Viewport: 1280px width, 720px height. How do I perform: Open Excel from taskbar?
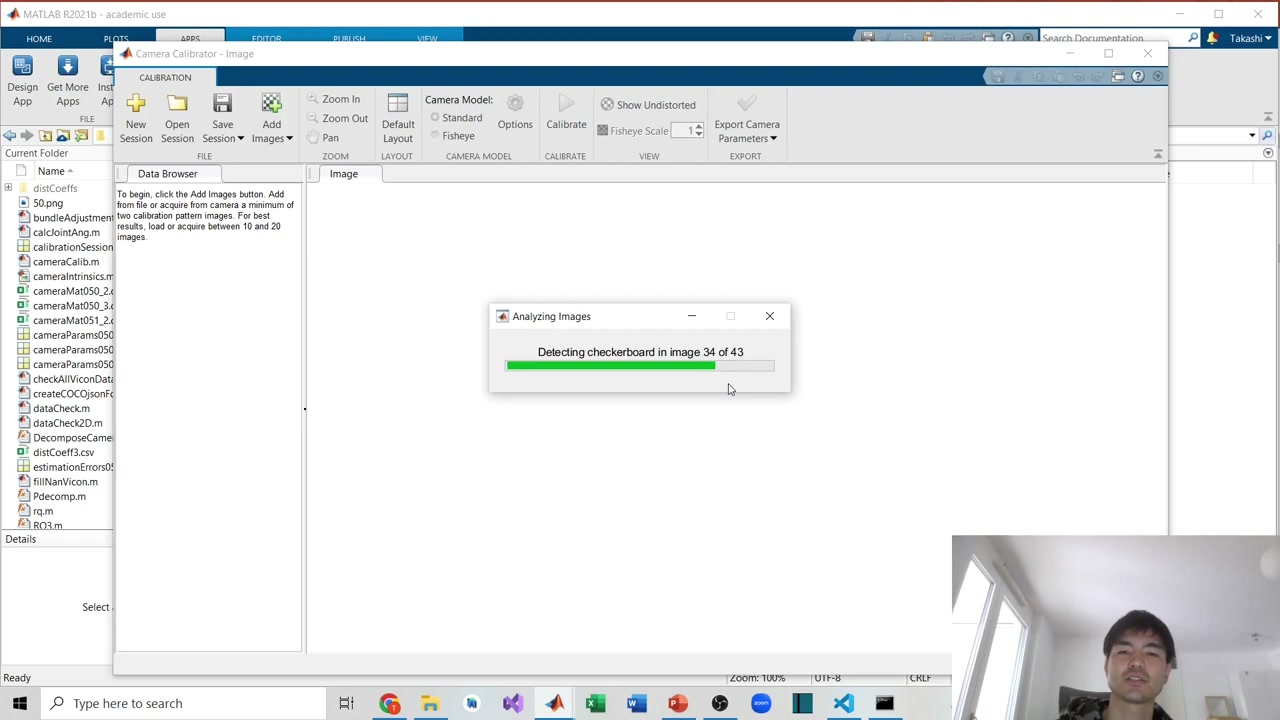point(595,703)
